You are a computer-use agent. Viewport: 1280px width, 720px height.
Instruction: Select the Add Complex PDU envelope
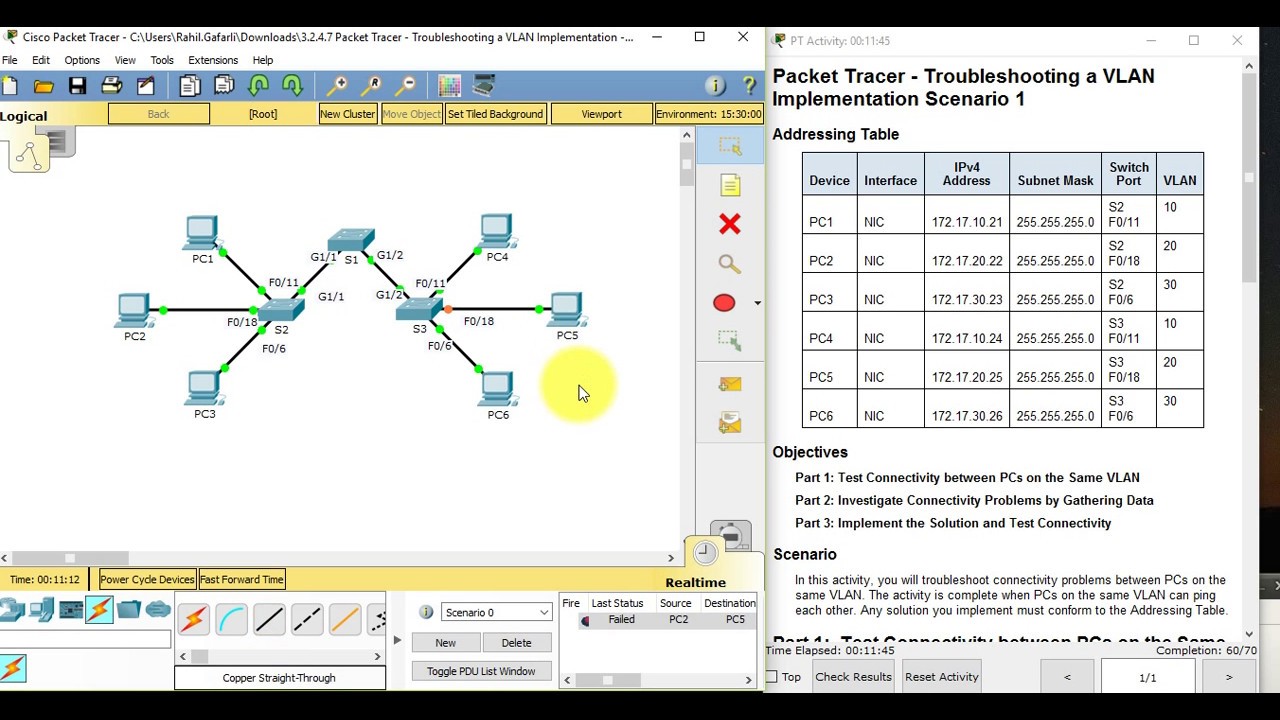click(730, 424)
